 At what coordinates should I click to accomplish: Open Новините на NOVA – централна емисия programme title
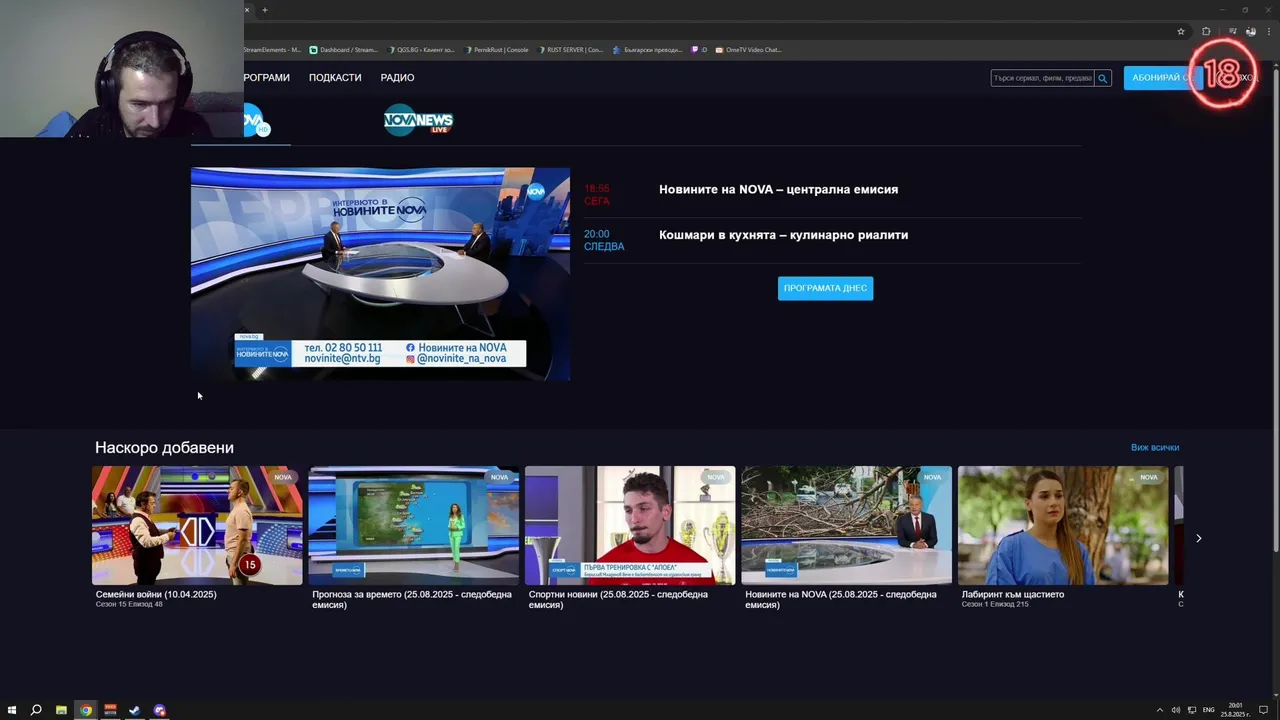pos(778,189)
